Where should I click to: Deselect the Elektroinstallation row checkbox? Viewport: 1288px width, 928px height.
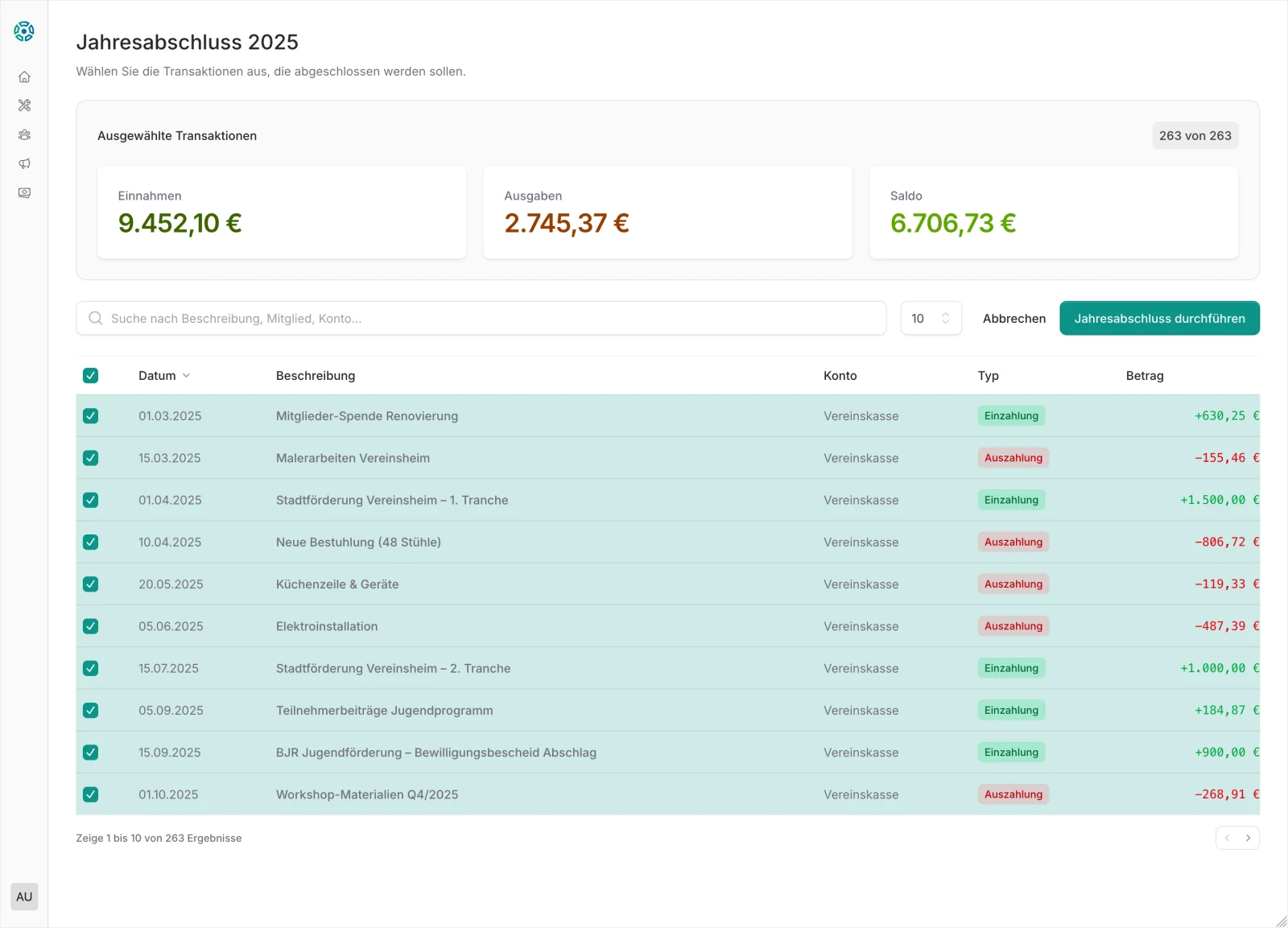pos(91,626)
